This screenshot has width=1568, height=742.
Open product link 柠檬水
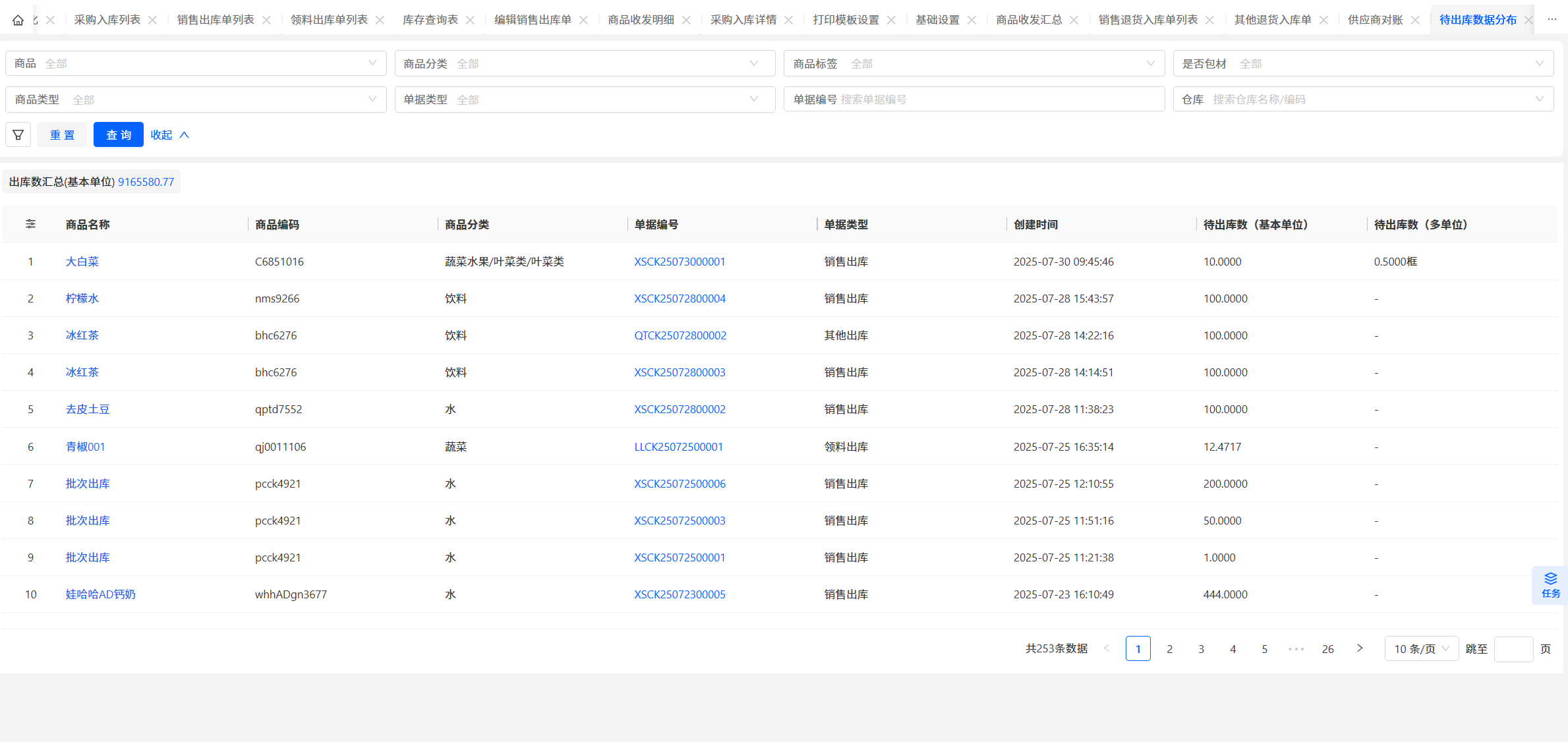(82, 299)
